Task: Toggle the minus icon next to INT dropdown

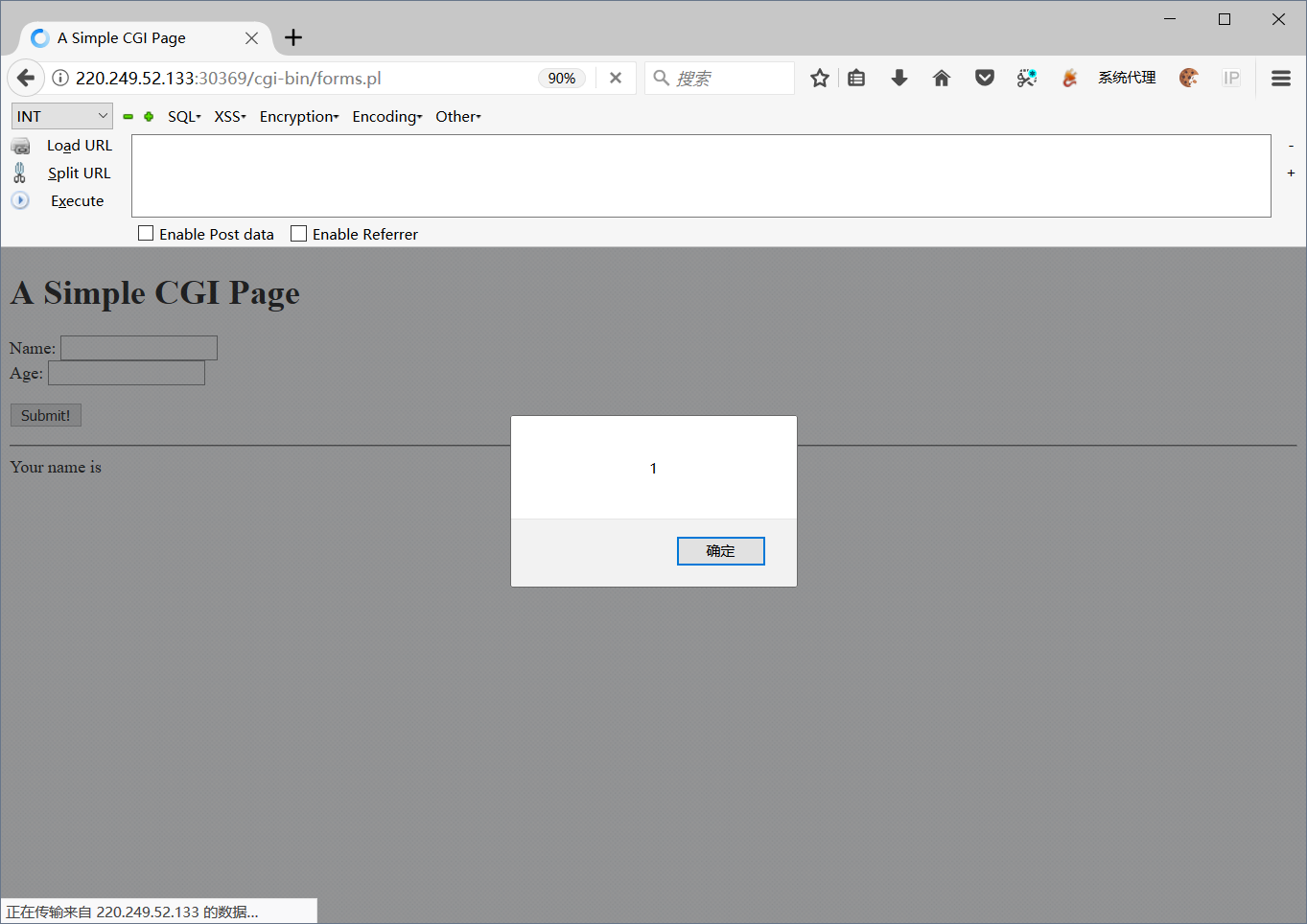Action: pos(128,116)
